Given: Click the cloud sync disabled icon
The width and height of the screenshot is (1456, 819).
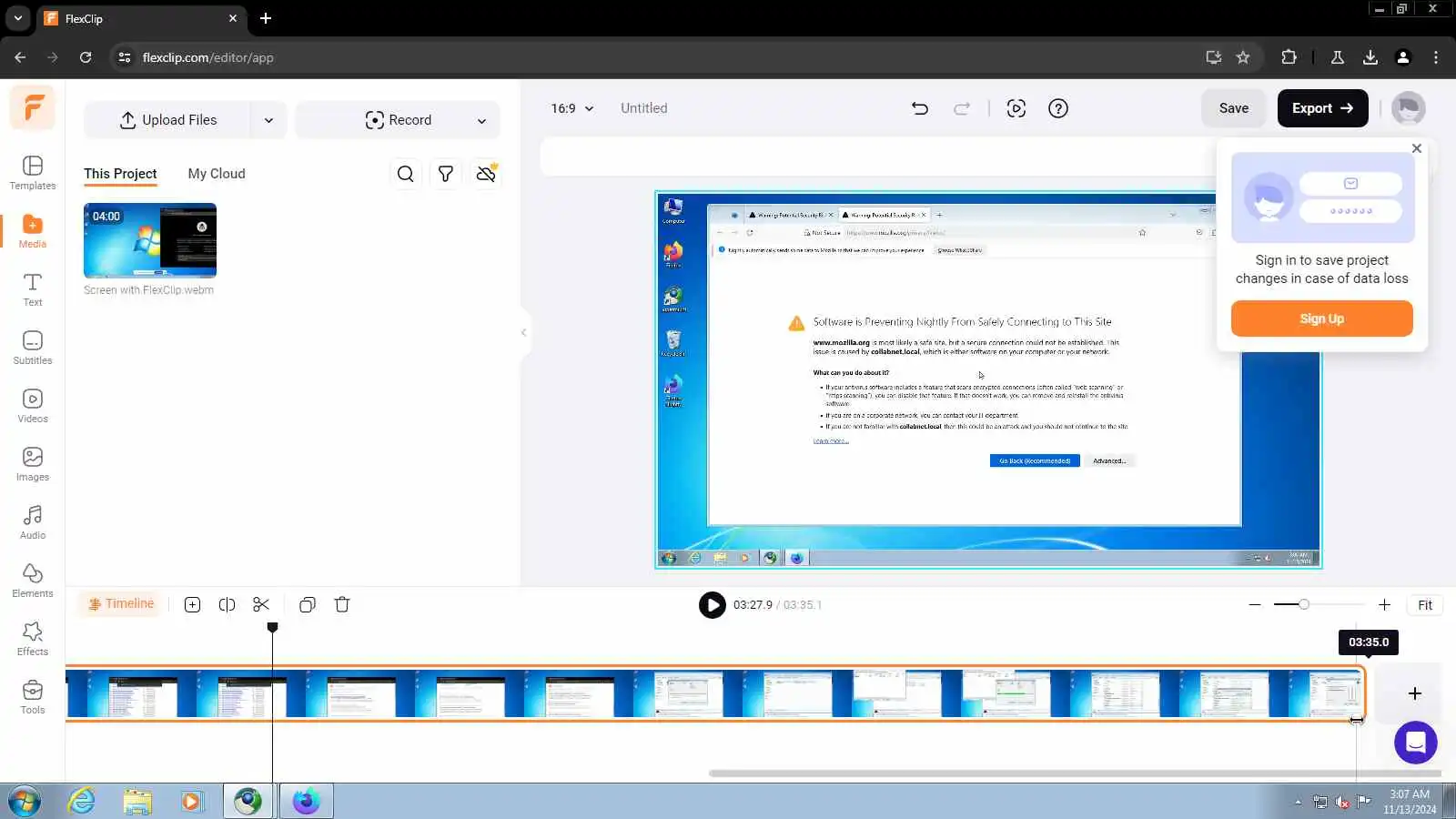Looking at the screenshot, I should [x=486, y=174].
